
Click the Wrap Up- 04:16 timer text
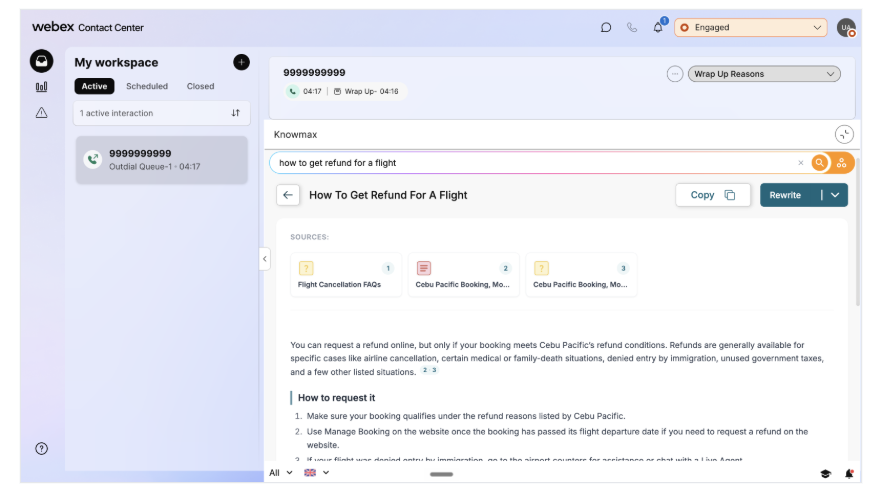click(371, 91)
